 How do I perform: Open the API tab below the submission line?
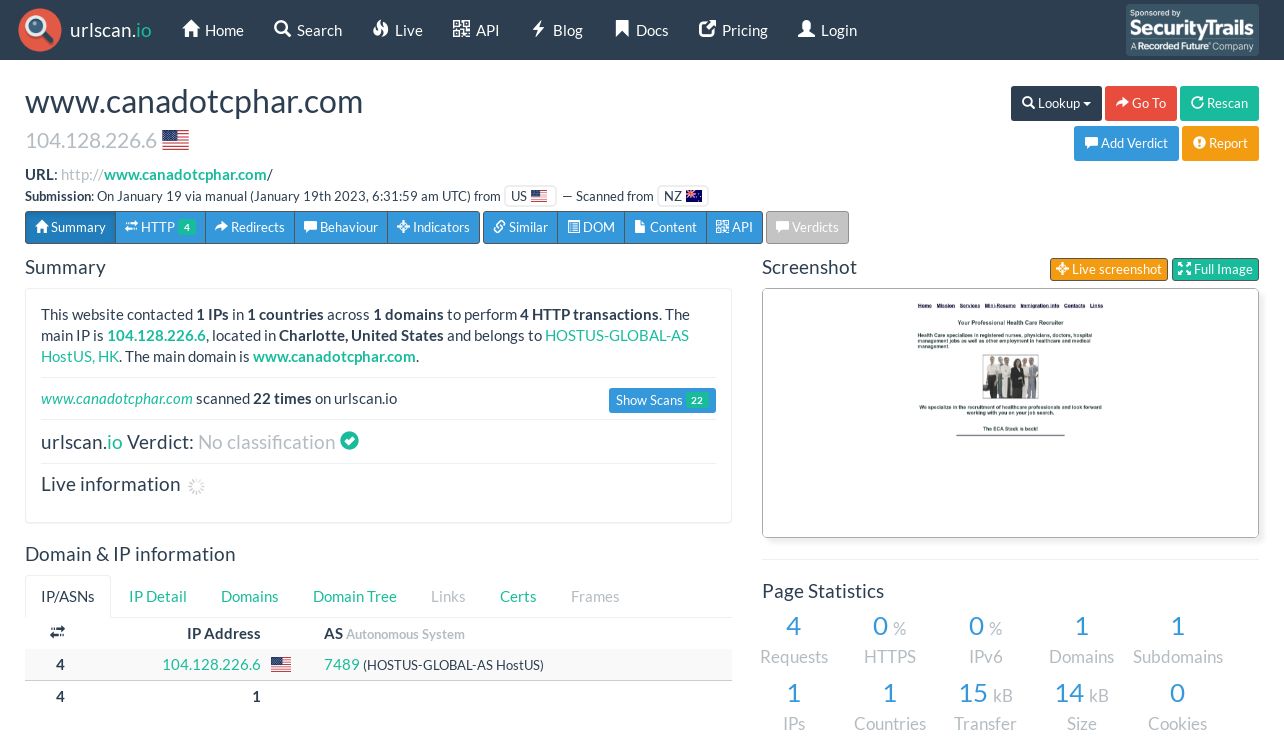[735, 227]
